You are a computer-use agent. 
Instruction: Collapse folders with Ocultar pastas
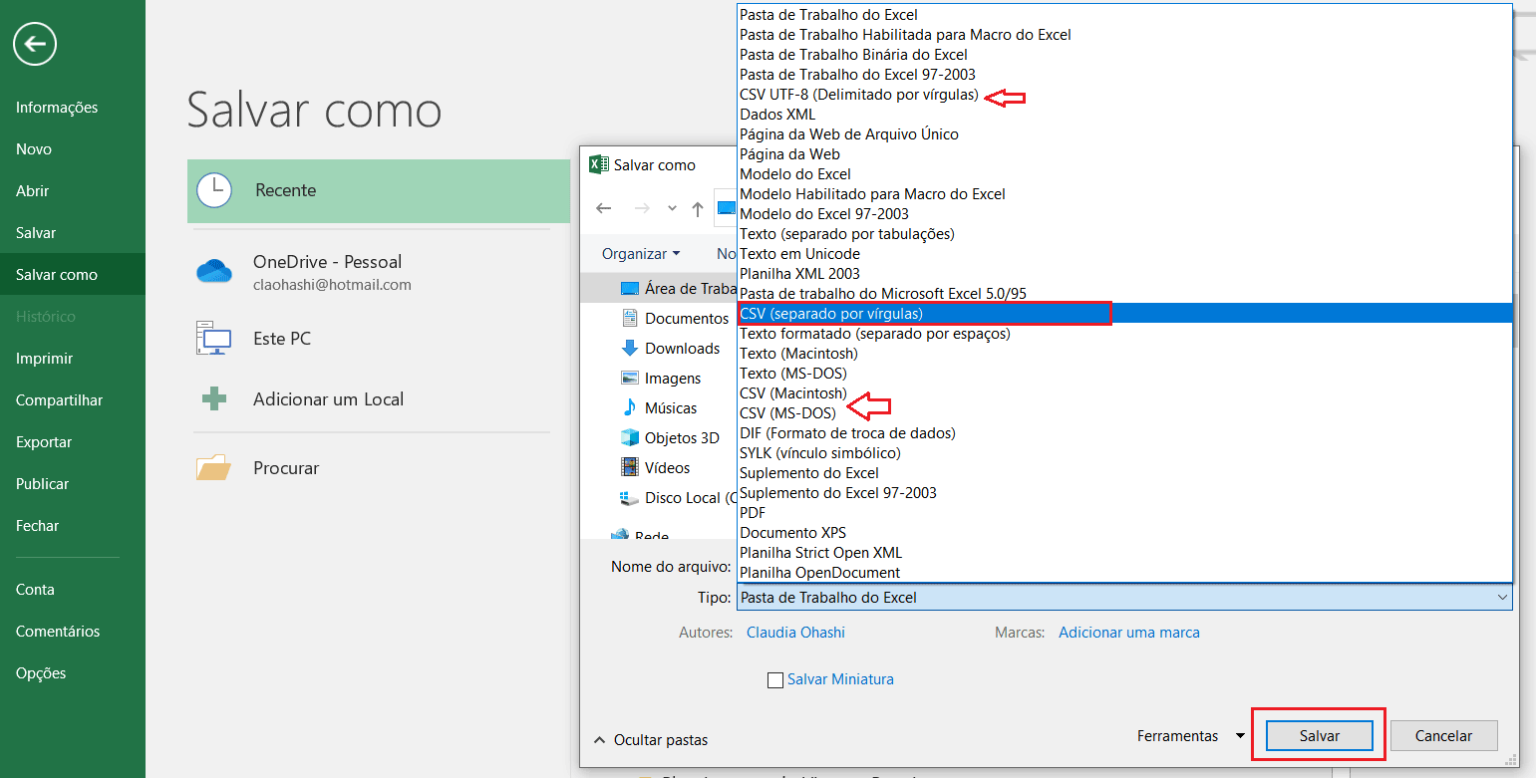click(x=651, y=740)
